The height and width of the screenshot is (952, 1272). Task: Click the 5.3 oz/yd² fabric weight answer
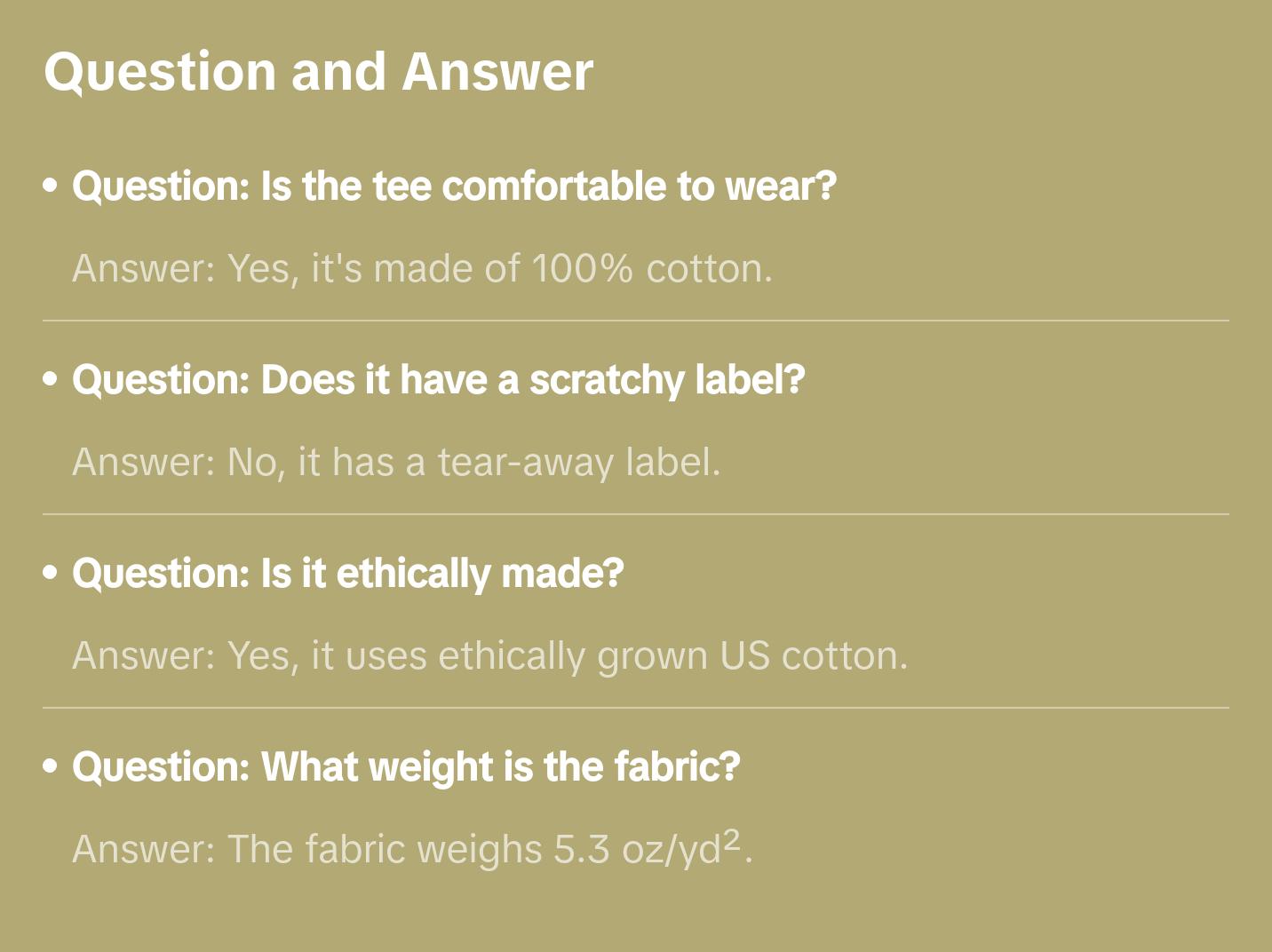click(x=411, y=849)
